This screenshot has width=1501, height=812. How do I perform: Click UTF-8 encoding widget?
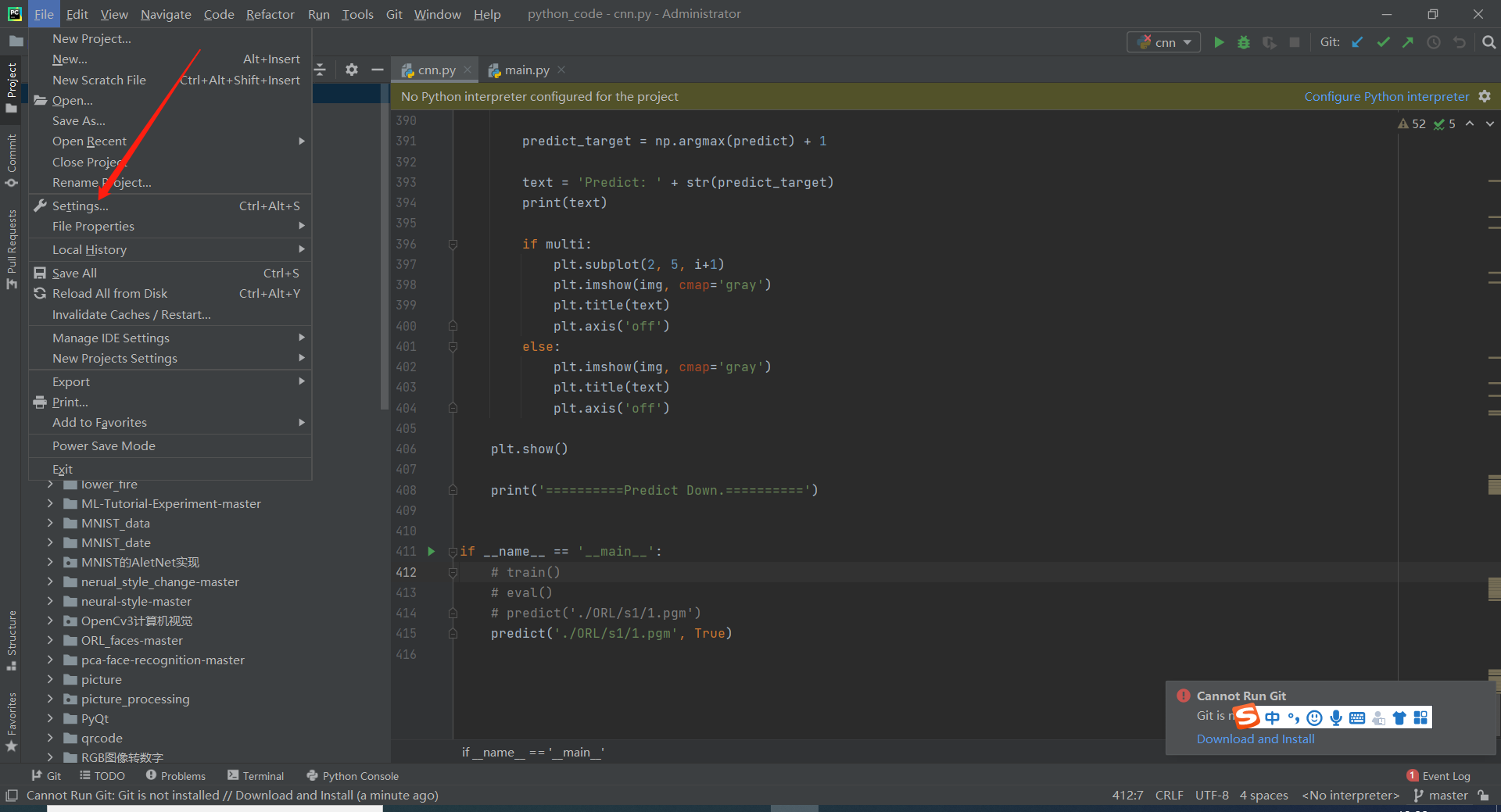(x=1212, y=796)
